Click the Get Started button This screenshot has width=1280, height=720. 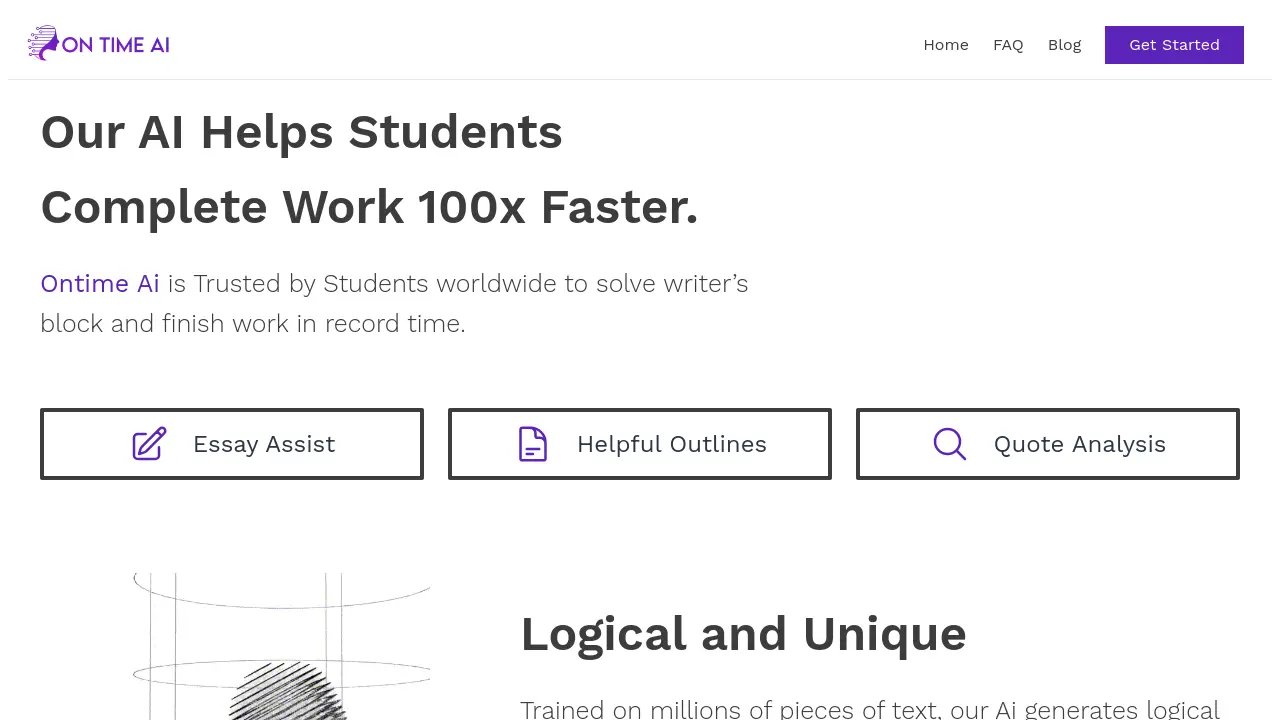tap(1174, 44)
